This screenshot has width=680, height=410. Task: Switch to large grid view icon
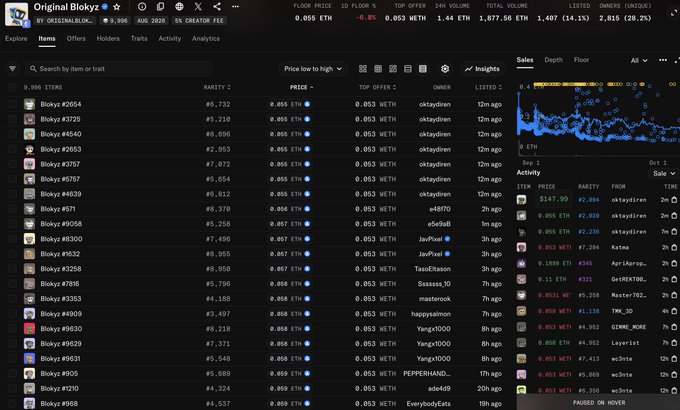click(363, 69)
